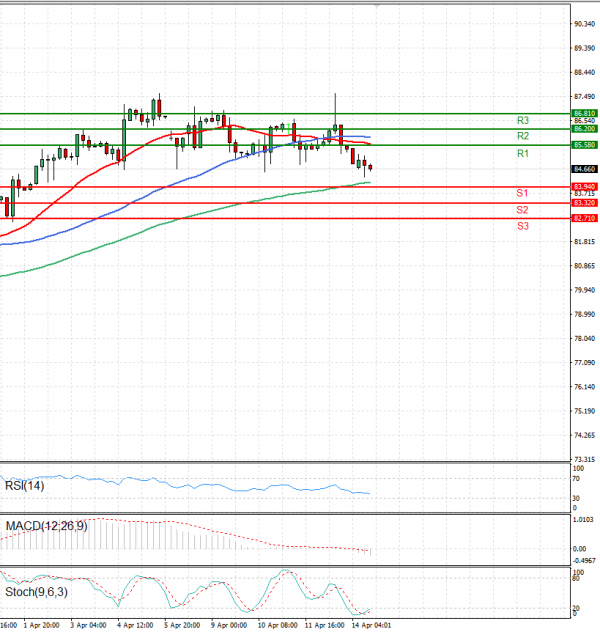Select the current price 84.660 tag
Screen dimensions: 600x632
pyautogui.click(x=584, y=169)
